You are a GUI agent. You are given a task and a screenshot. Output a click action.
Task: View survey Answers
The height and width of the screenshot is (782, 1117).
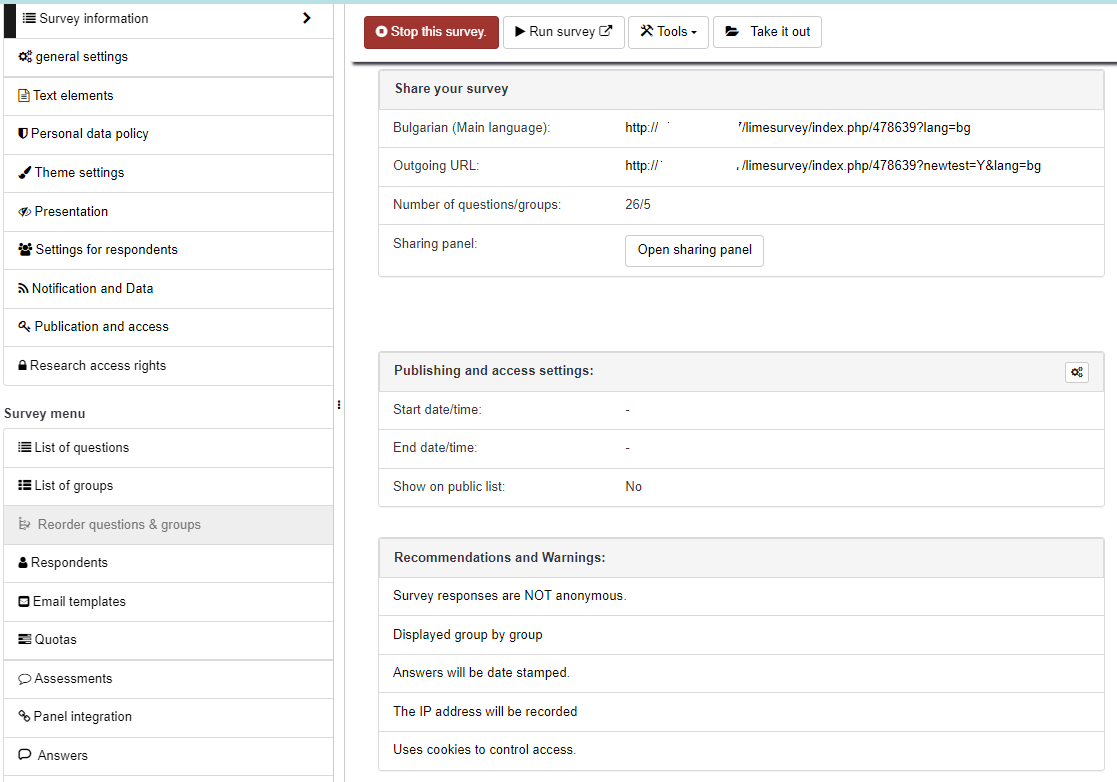pyautogui.click(x=168, y=756)
